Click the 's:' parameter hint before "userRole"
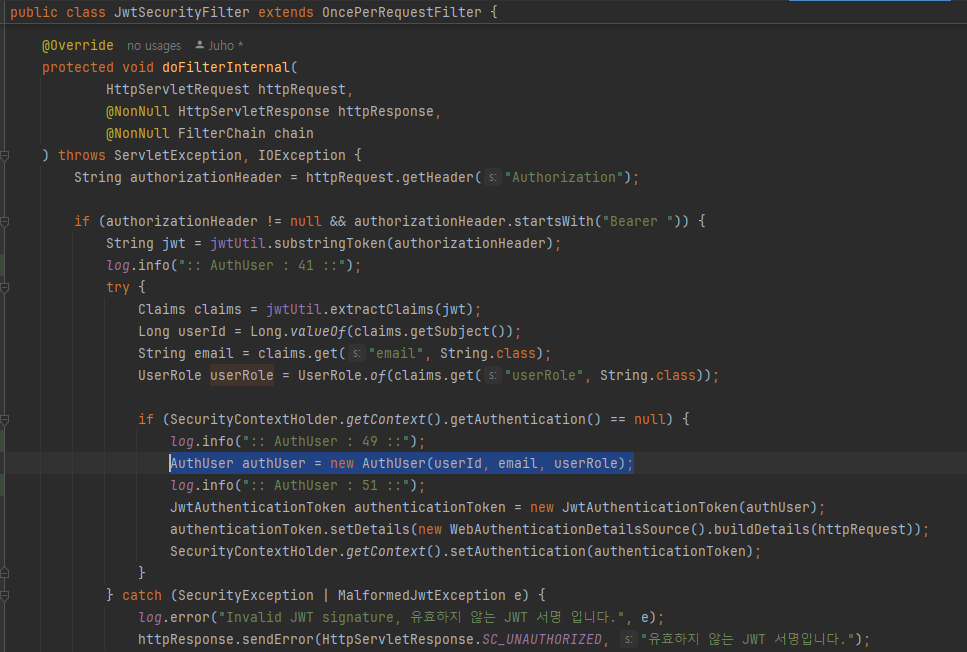This screenshot has width=967, height=652. coord(492,376)
